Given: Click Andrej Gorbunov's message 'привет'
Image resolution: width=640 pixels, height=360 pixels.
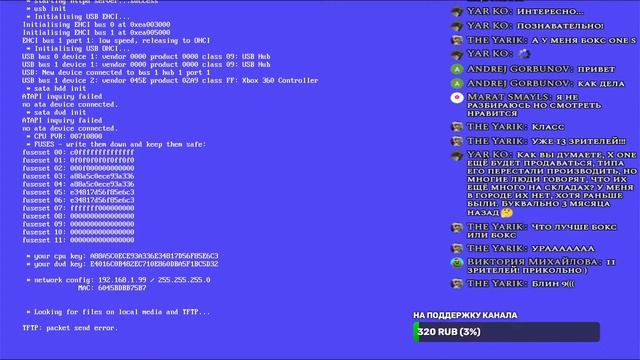Looking at the screenshot, I should point(596,69).
